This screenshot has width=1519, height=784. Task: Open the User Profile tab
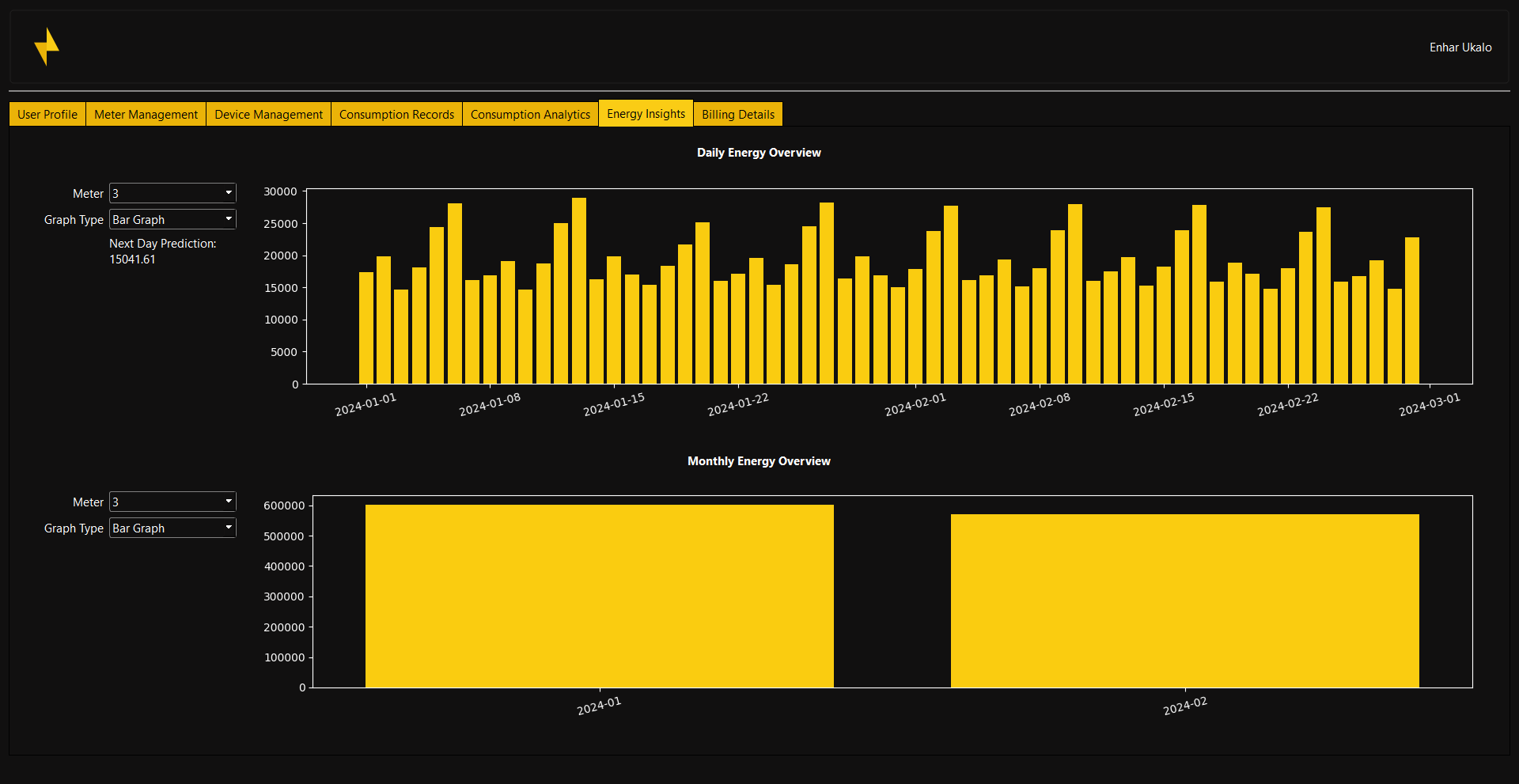[x=47, y=114]
